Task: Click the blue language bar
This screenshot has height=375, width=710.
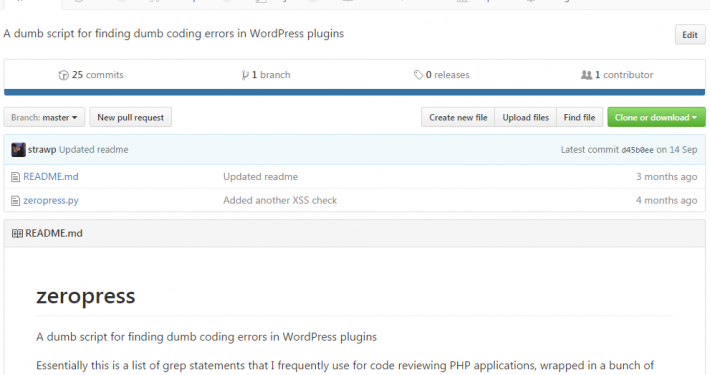Action: click(355, 92)
